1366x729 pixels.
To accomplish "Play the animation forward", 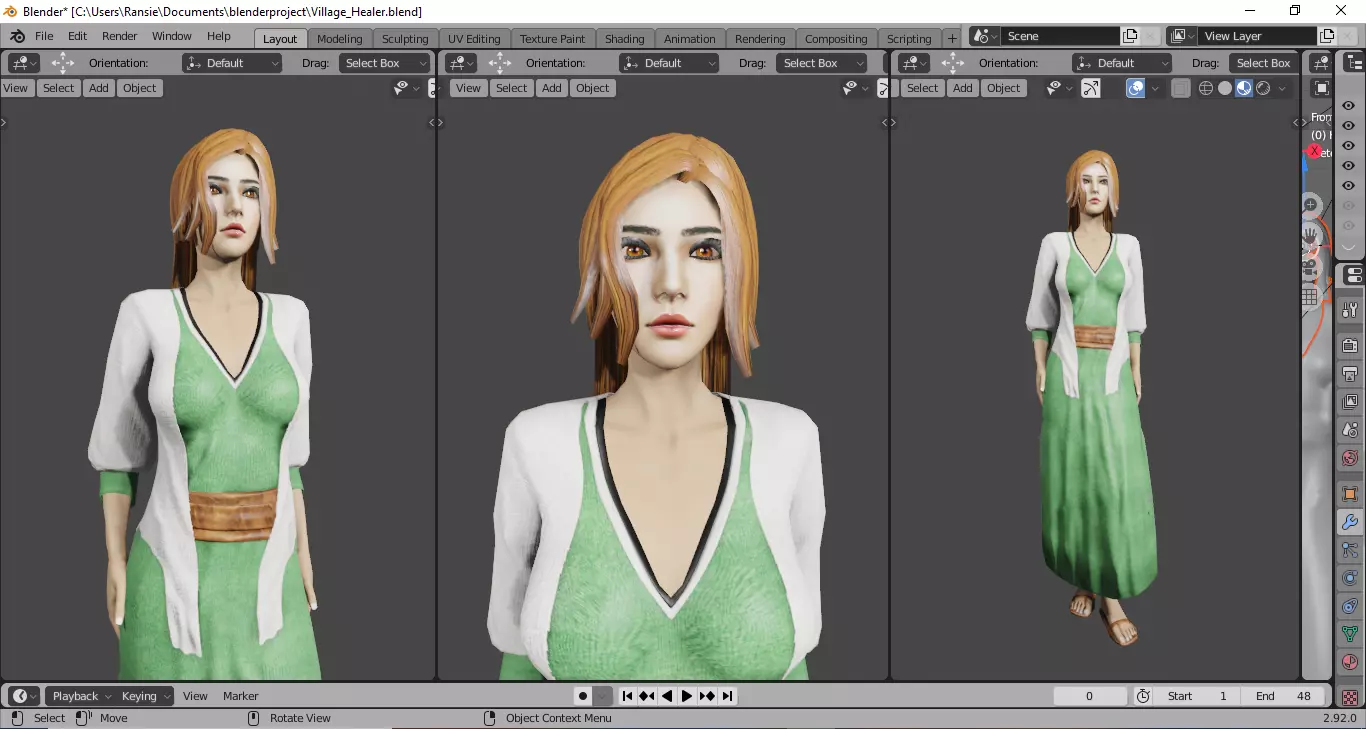I will [687, 696].
